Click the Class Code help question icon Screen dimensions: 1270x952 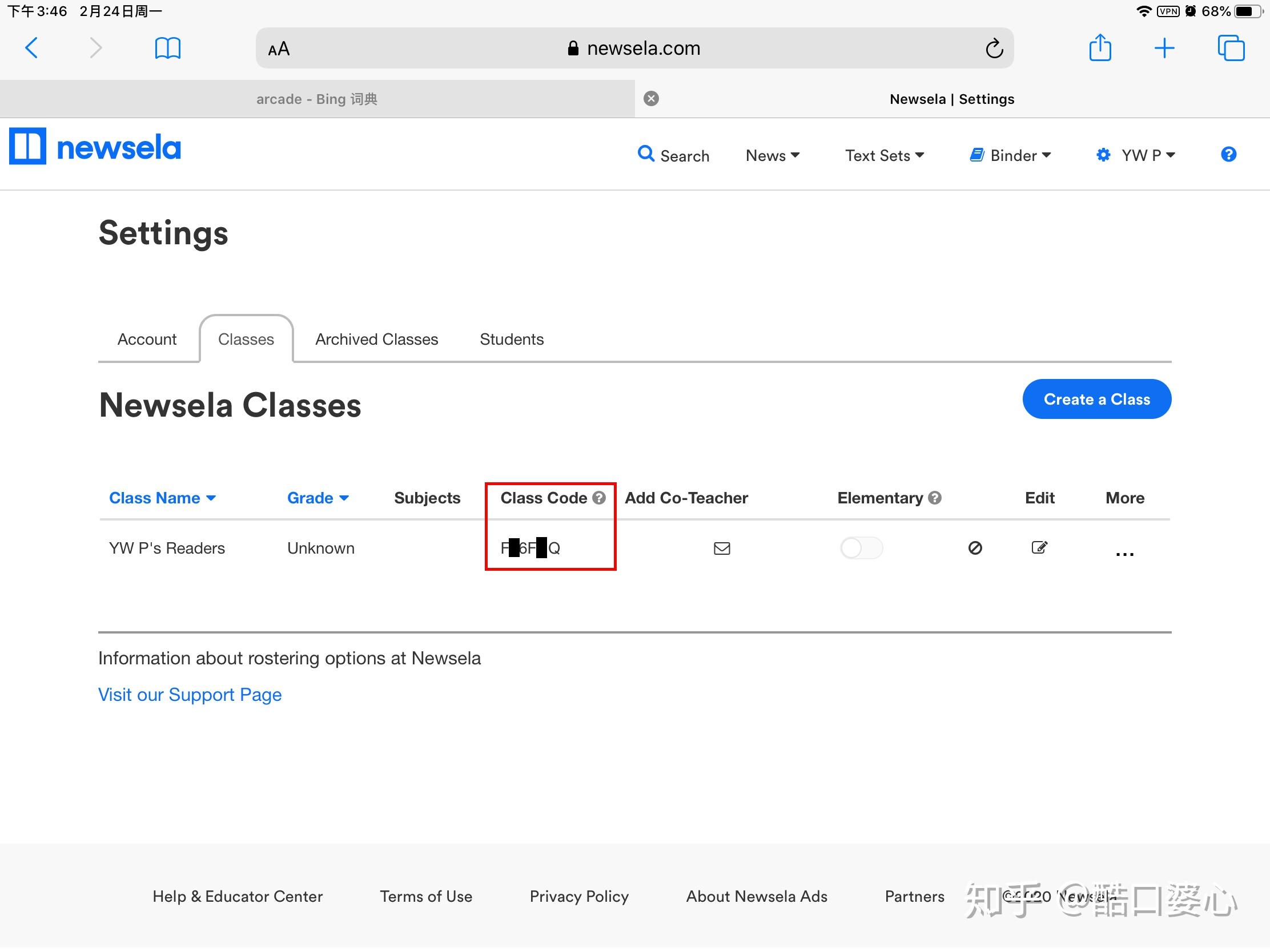point(599,498)
